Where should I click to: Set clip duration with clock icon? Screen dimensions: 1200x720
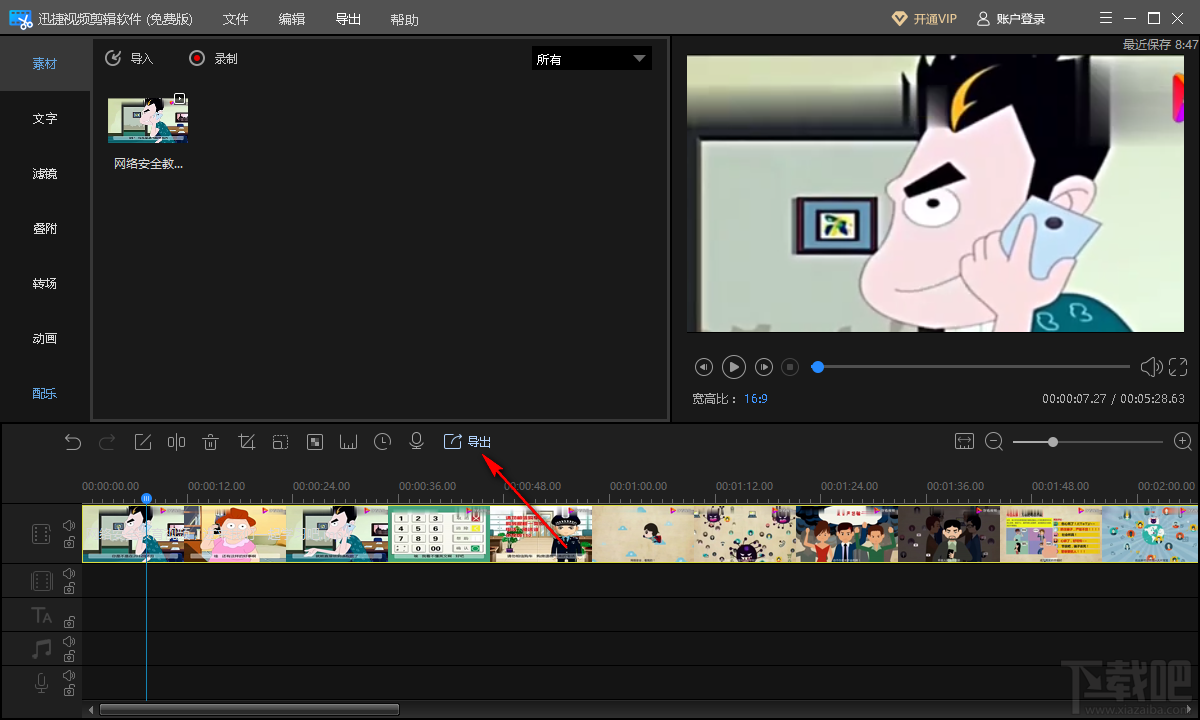[383, 442]
